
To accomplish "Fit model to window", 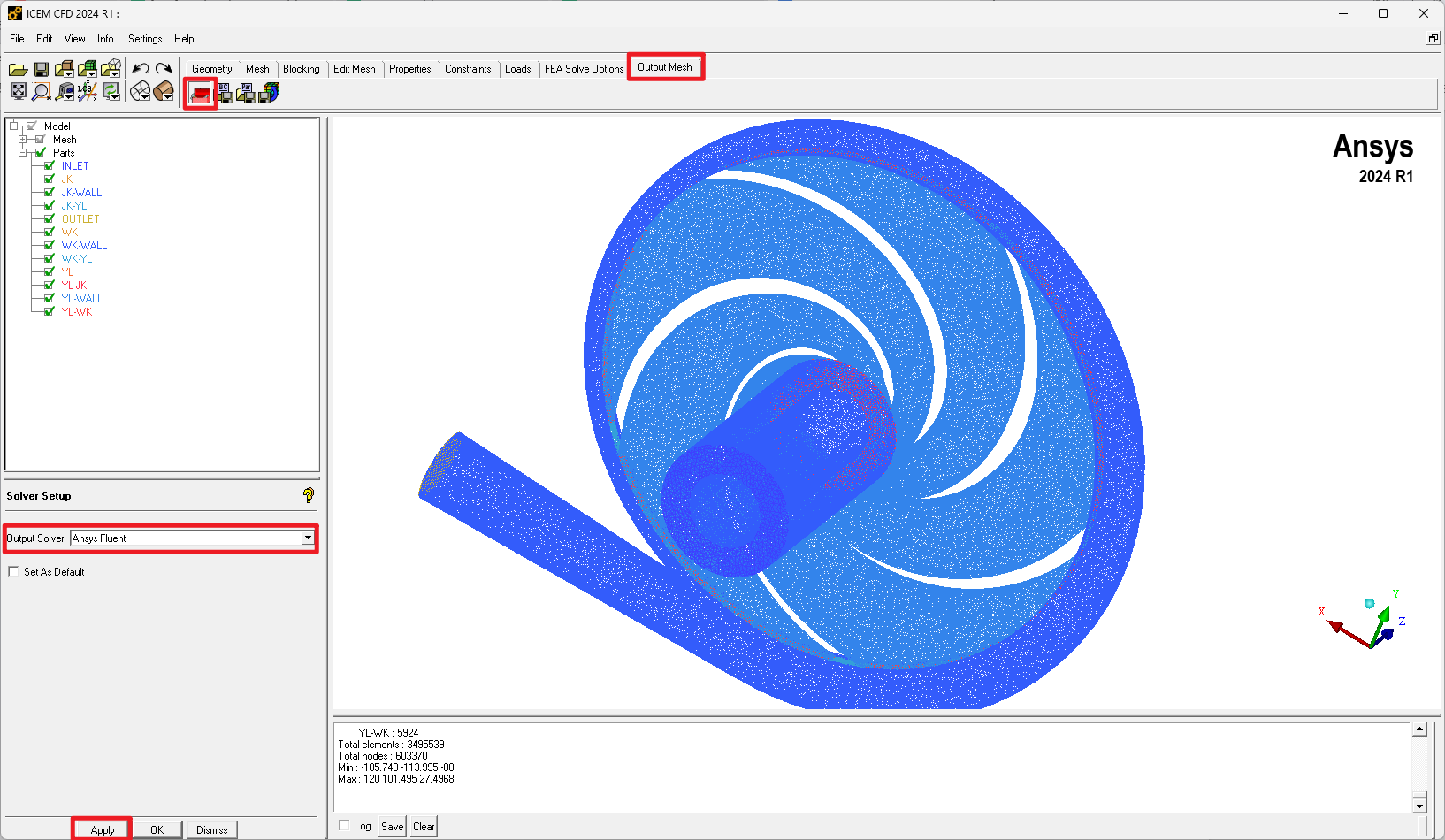I will [x=18, y=91].
